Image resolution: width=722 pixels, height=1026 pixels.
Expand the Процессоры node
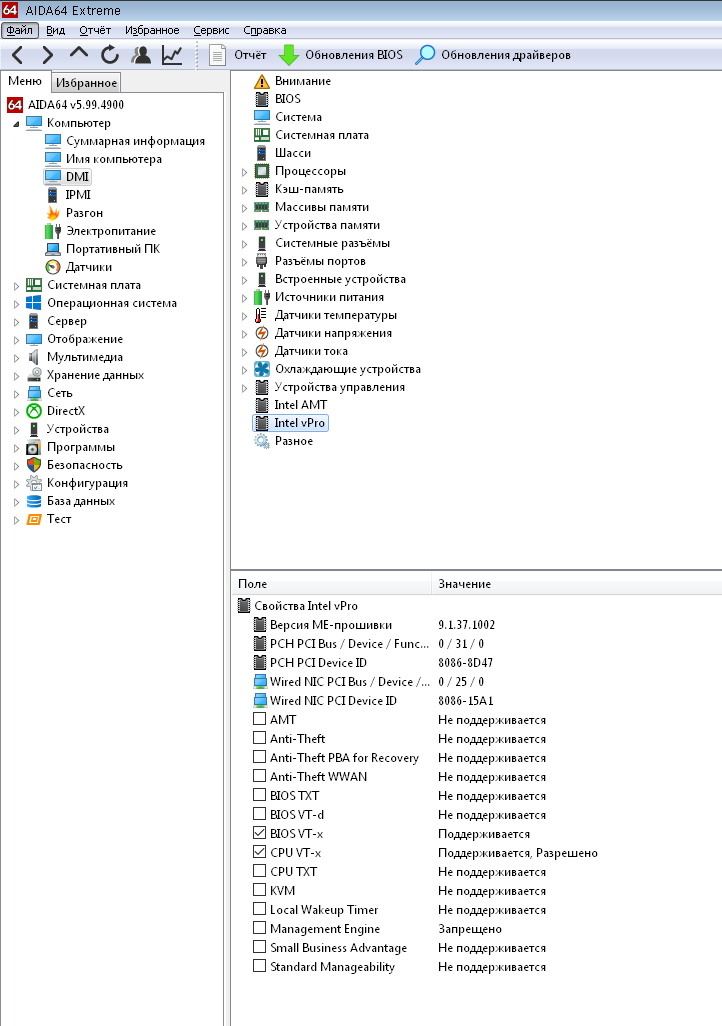244,172
